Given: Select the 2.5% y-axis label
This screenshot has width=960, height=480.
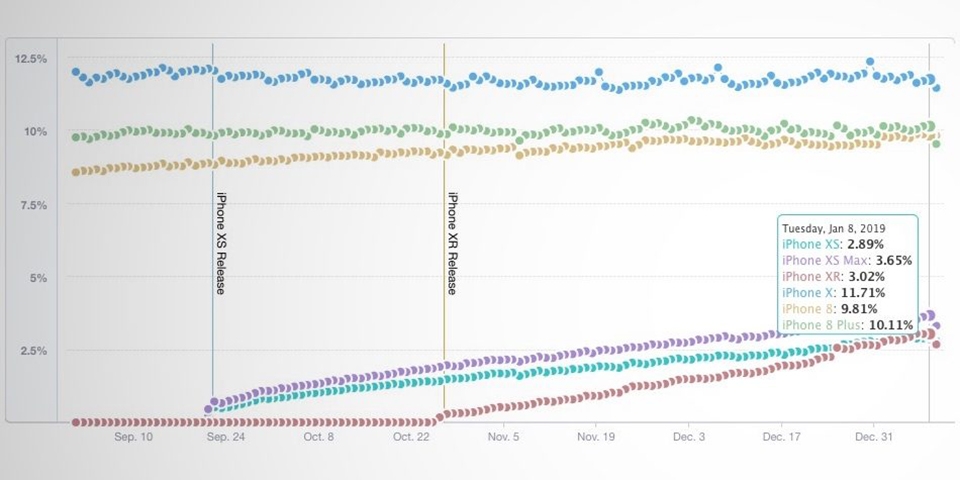Looking at the screenshot, I should click(34, 351).
